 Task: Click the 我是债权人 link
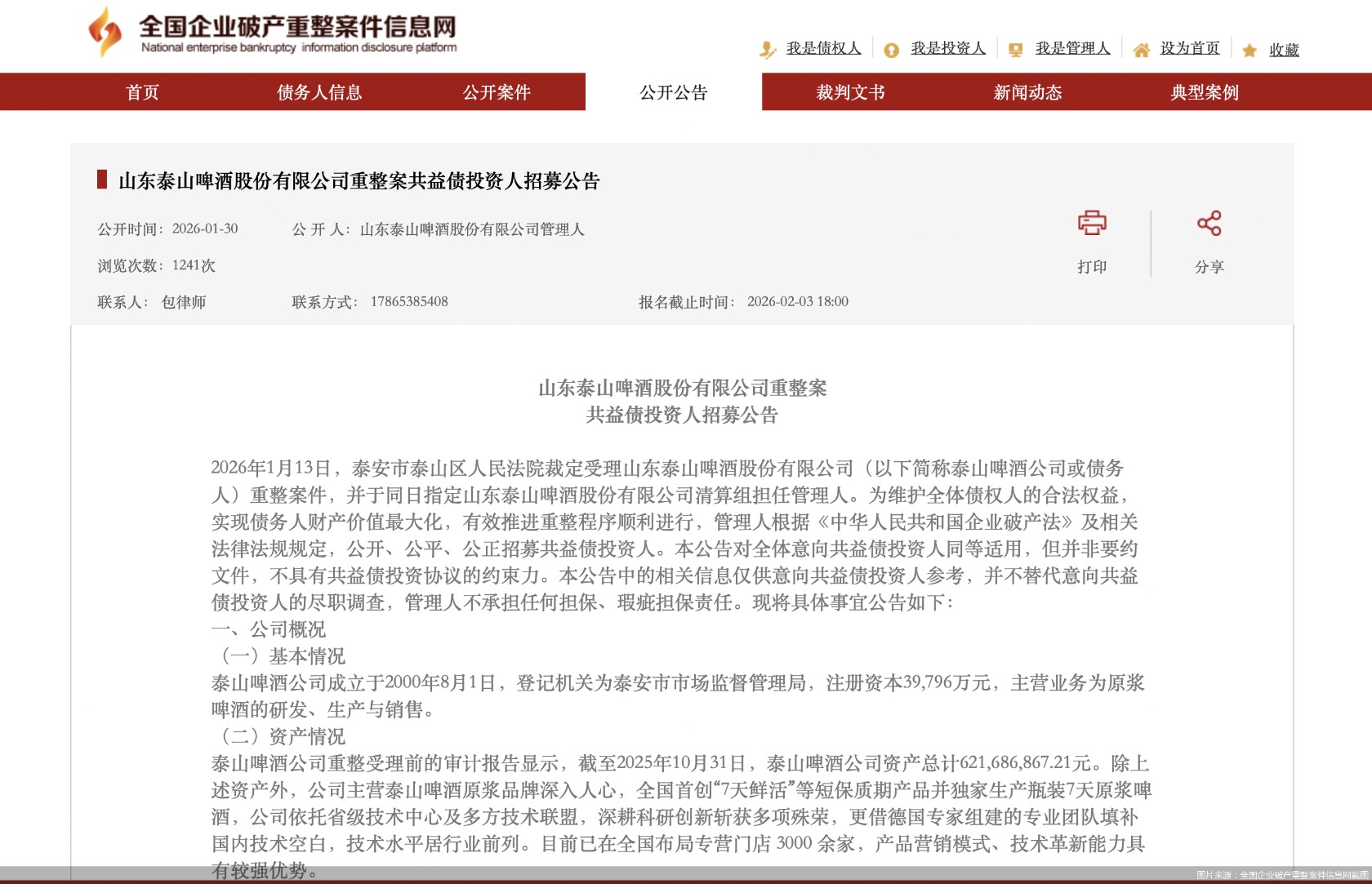coord(822,49)
